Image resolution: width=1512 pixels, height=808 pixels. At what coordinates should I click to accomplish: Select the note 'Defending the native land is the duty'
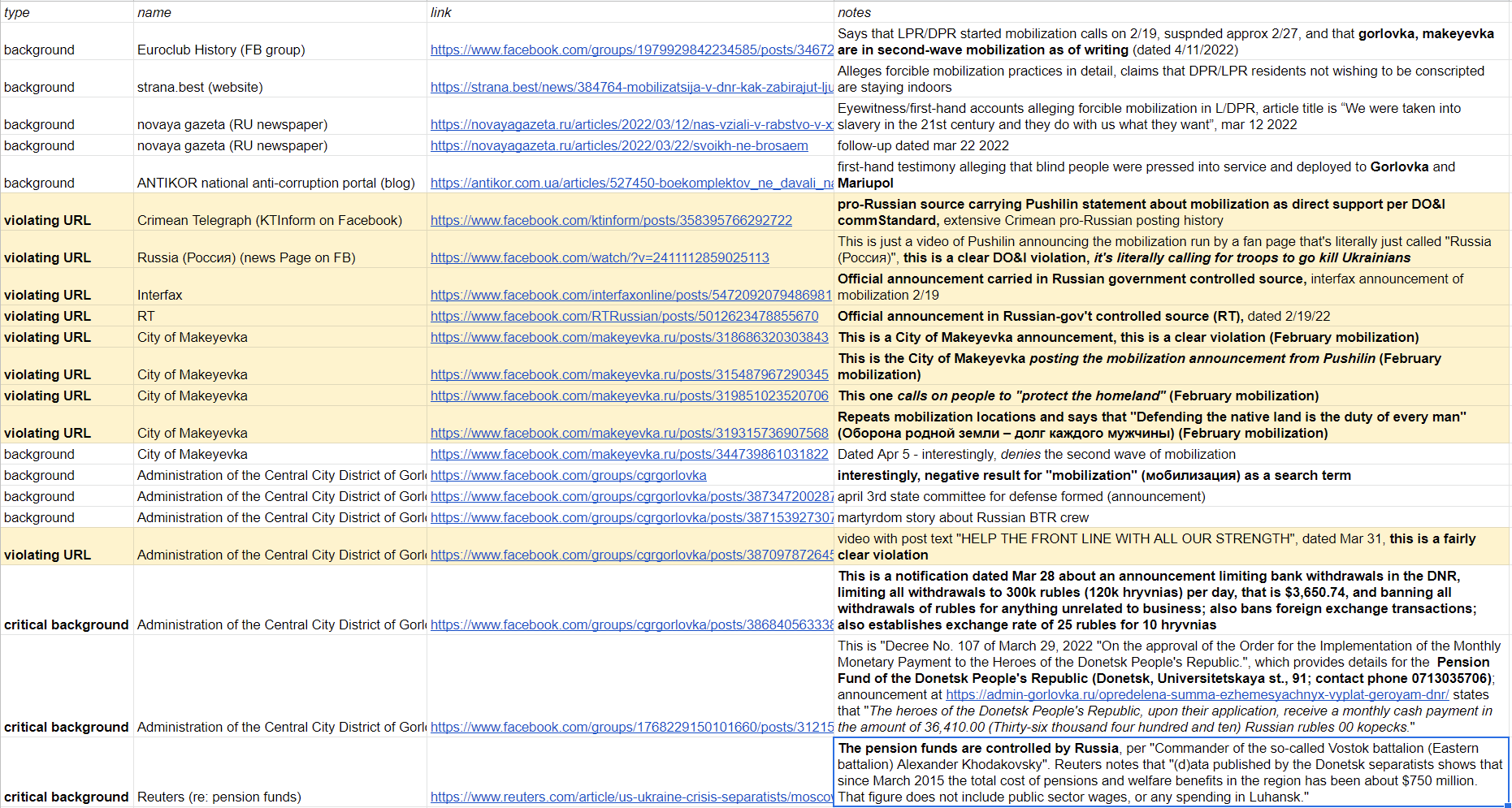pos(1172,425)
